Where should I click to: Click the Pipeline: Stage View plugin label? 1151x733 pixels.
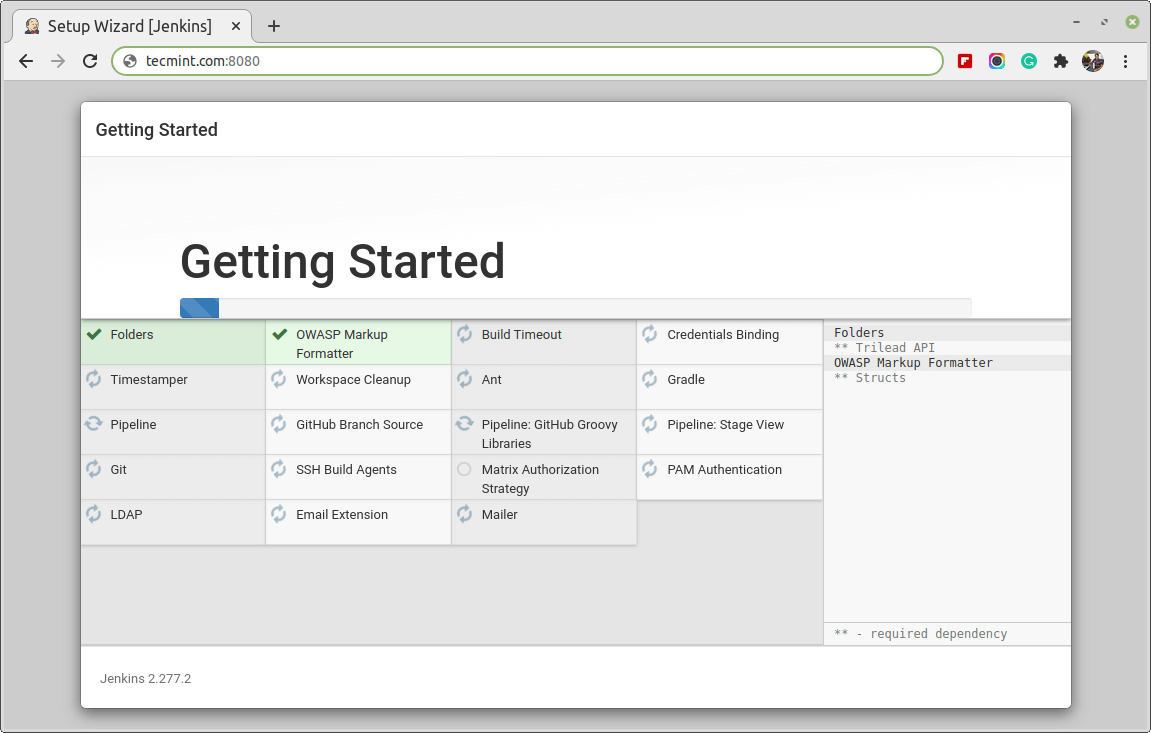click(726, 424)
